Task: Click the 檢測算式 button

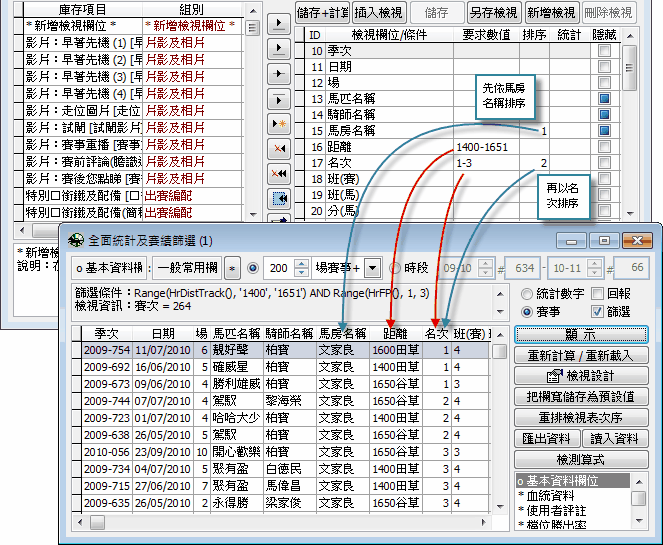Action: (581, 459)
